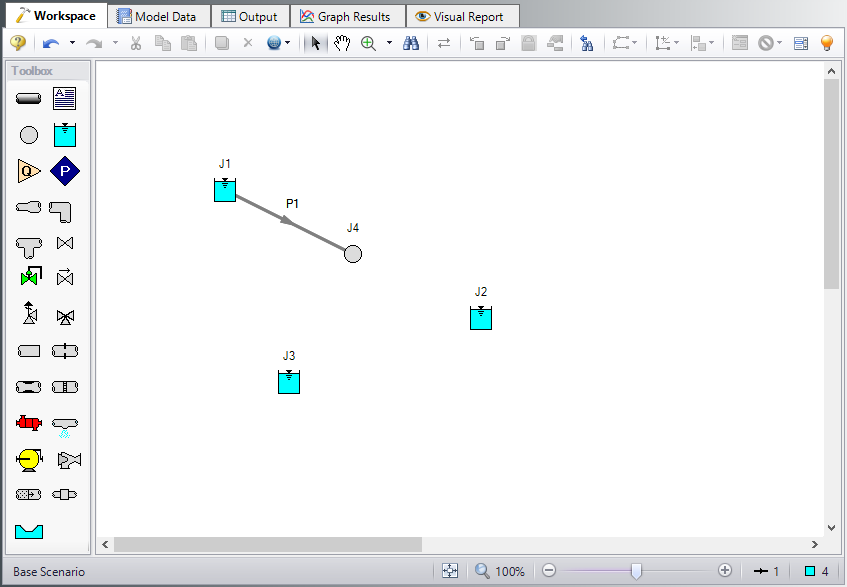The width and height of the screenshot is (847, 587).
Task: Click the Help question mark button
Action: (x=17, y=44)
